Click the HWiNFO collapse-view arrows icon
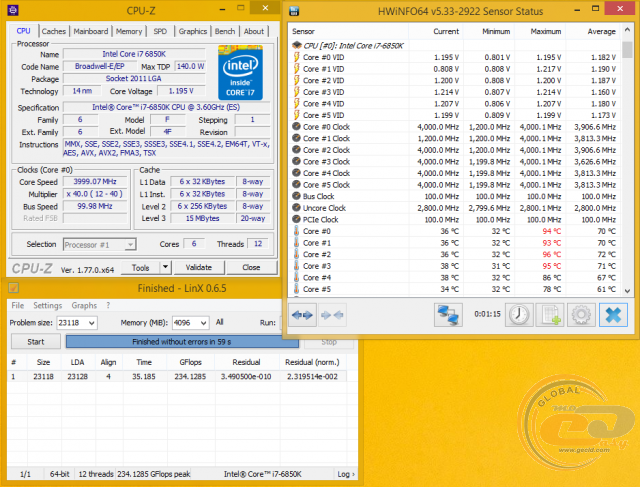This screenshot has height=487, width=640. [332, 315]
